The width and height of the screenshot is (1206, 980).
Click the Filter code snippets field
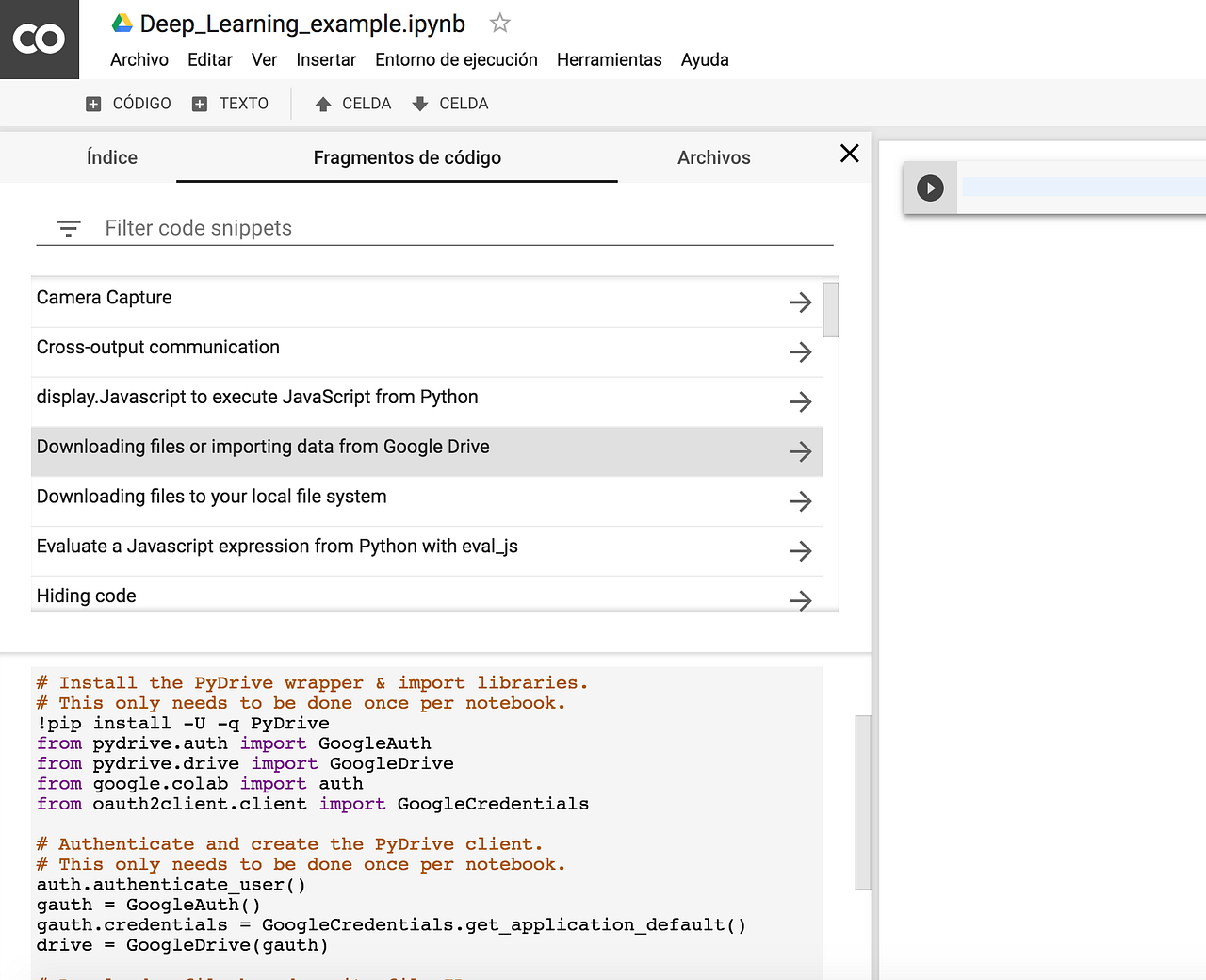(x=377, y=227)
